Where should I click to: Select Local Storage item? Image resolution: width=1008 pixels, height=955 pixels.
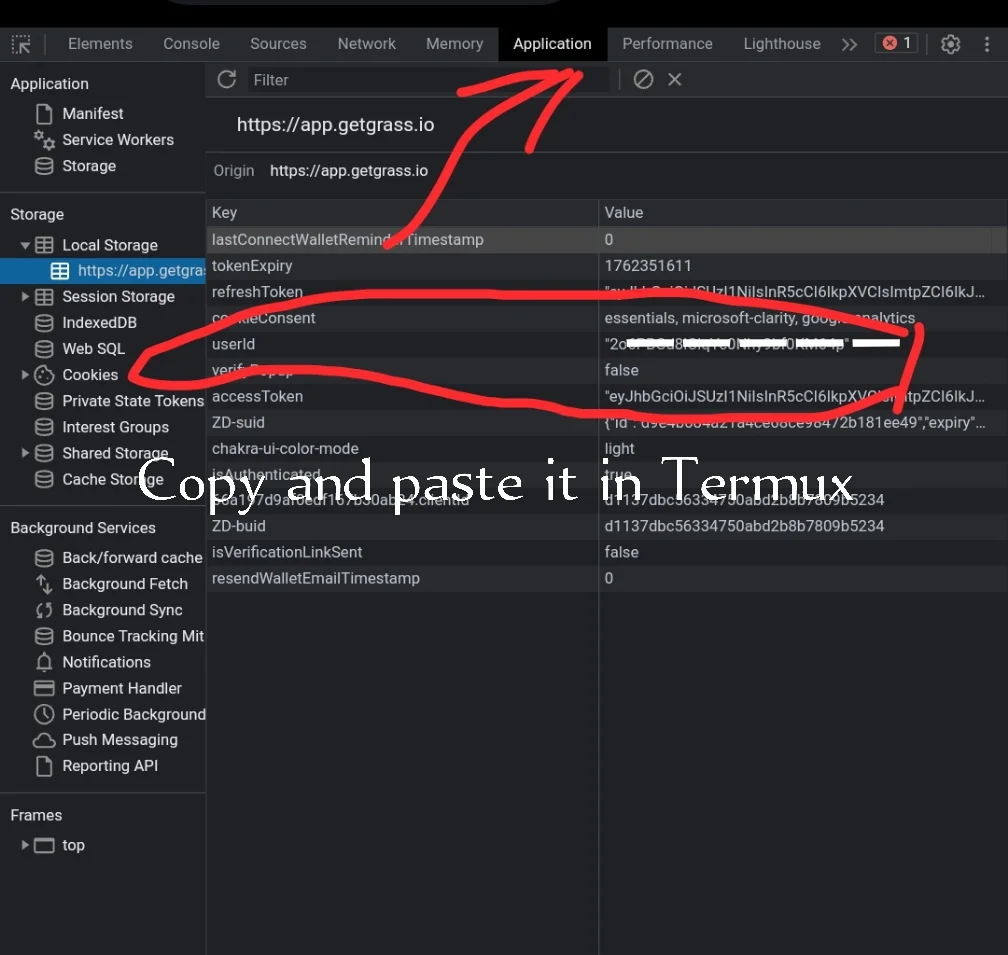(110, 245)
